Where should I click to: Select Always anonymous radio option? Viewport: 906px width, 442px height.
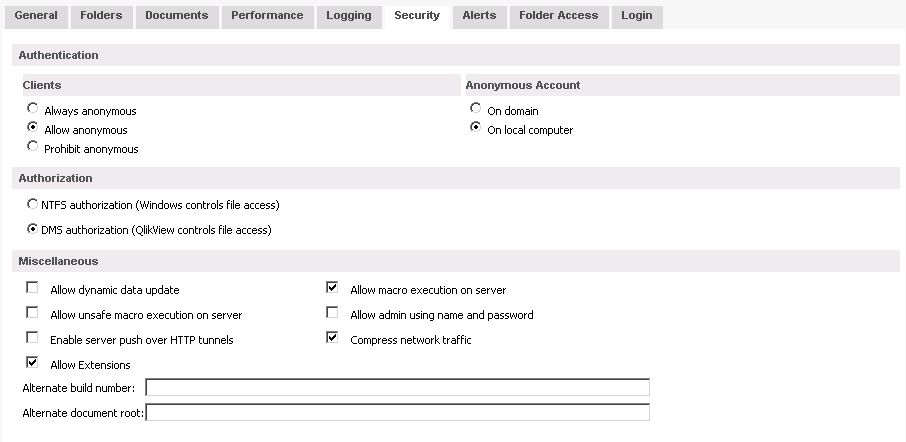coord(33,110)
